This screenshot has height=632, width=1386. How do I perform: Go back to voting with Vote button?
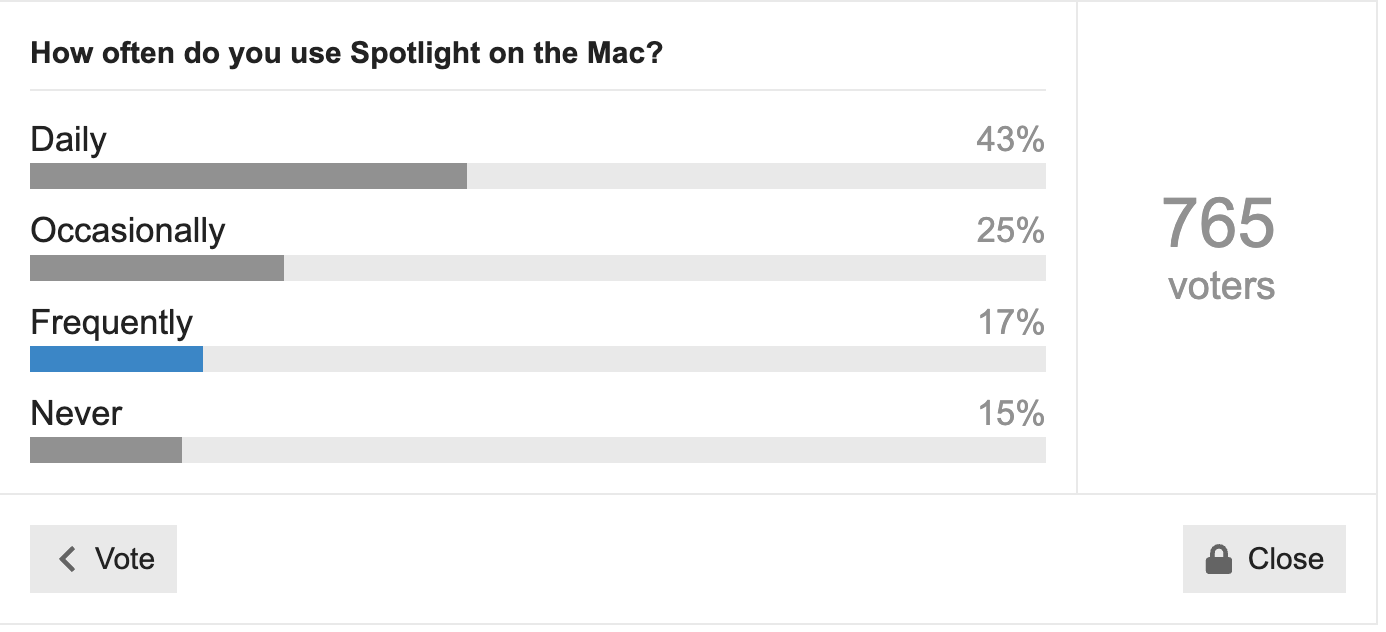(x=103, y=559)
